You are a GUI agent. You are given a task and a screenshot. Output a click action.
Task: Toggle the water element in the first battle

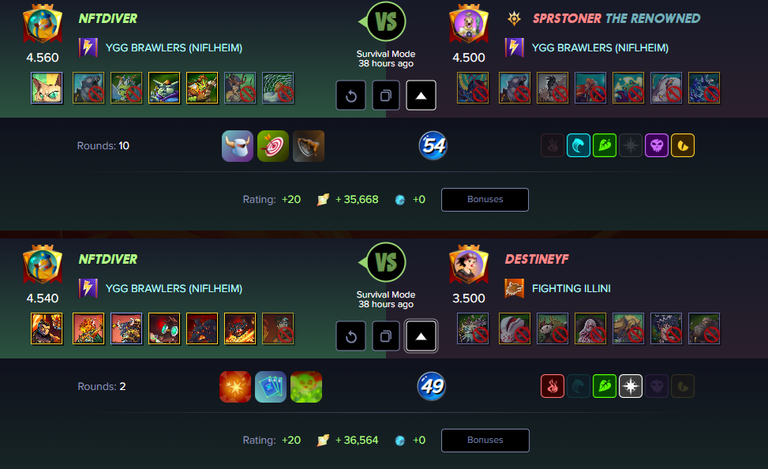coord(578,145)
